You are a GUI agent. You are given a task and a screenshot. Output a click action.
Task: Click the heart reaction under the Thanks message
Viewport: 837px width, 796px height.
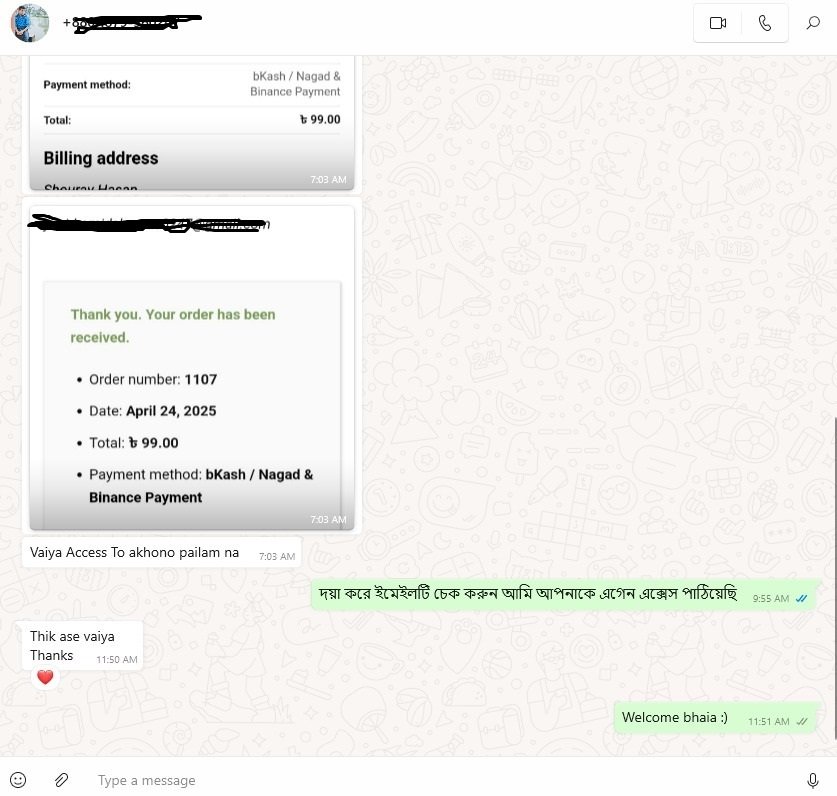click(x=45, y=677)
